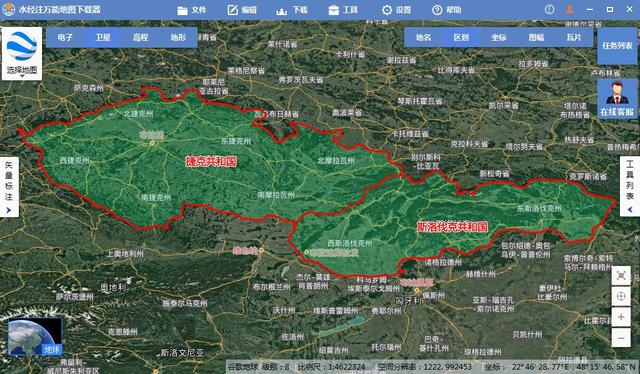Switch to the 地形 map type
The width and height of the screenshot is (640, 374).
[178, 37]
